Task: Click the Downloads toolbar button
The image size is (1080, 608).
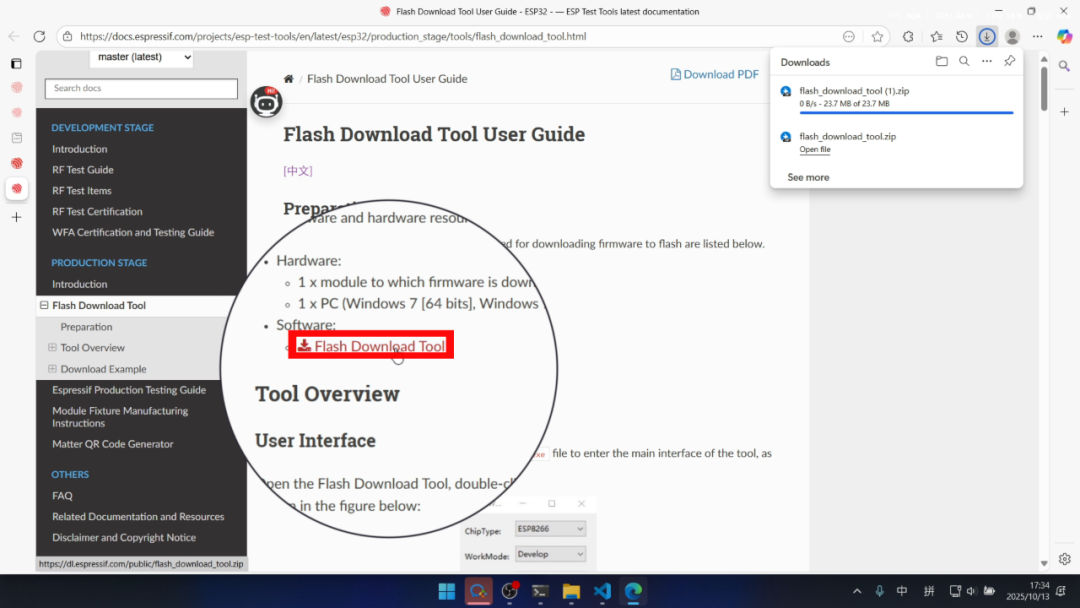Action: click(x=986, y=37)
